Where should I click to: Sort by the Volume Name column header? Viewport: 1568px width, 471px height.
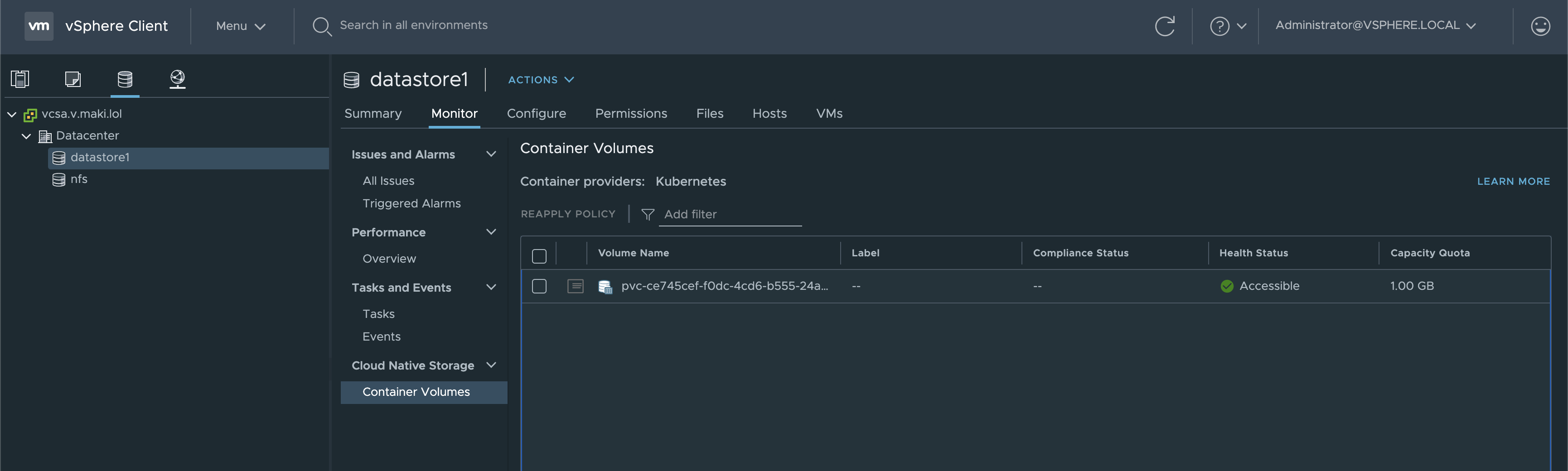tap(633, 253)
